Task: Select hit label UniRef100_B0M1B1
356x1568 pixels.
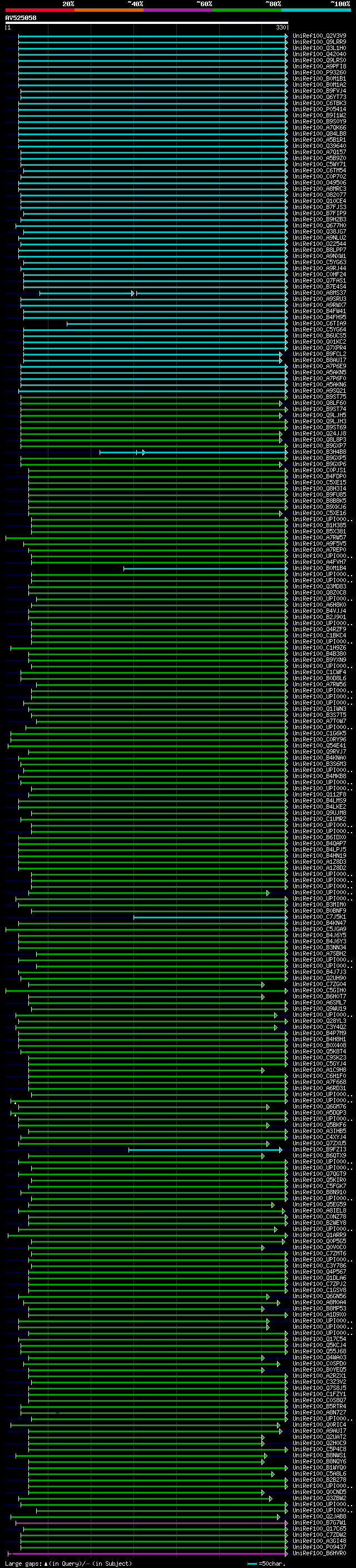Action: (x=319, y=78)
